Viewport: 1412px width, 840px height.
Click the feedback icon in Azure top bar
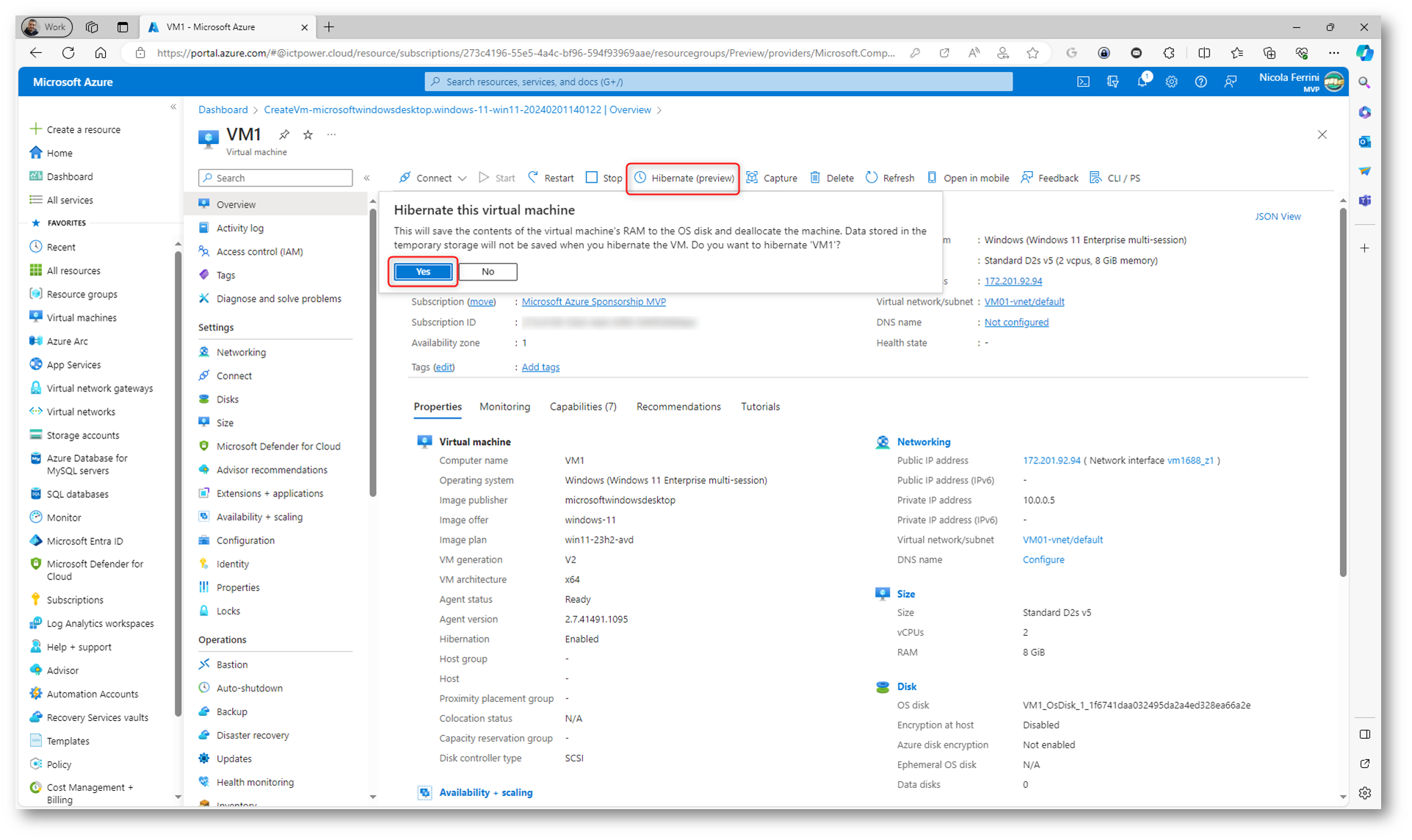(1231, 82)
